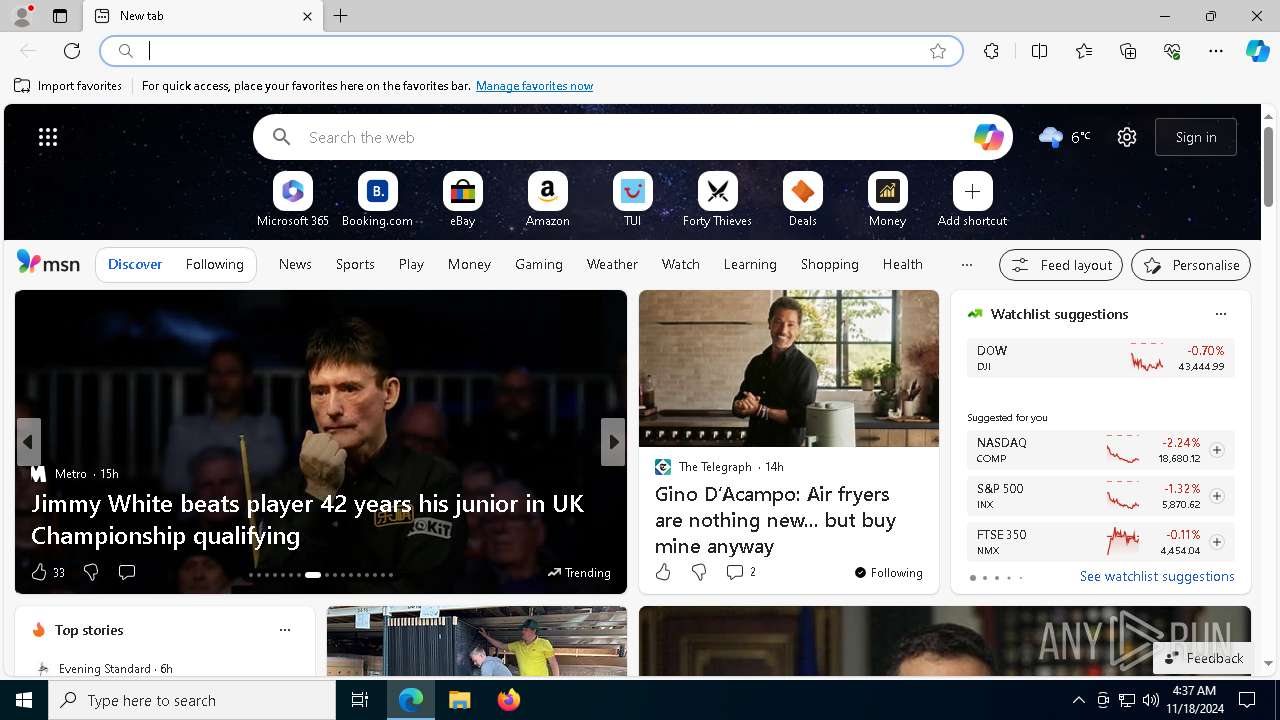
Task: Like the Gino D'Acampo article
Action: tap(663, 572)
